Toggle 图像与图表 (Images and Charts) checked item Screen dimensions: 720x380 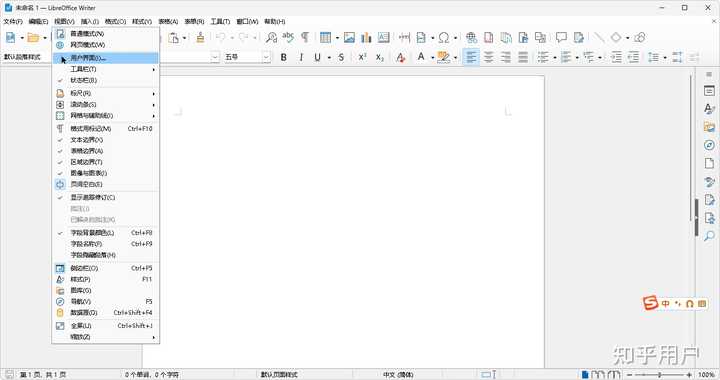106,173
